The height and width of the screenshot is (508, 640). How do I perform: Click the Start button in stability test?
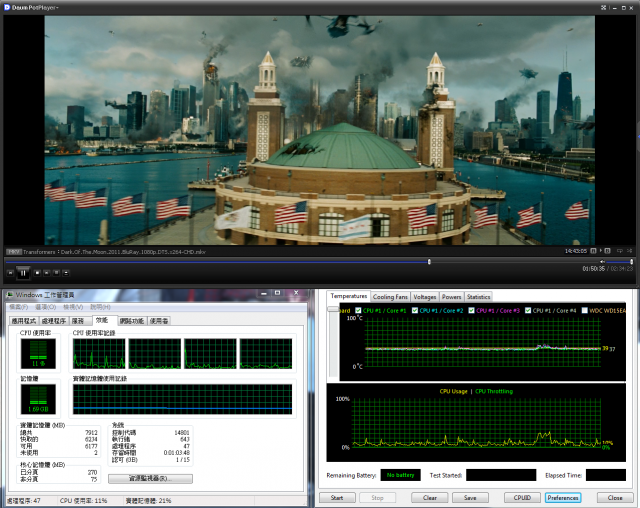pos(337,498)
